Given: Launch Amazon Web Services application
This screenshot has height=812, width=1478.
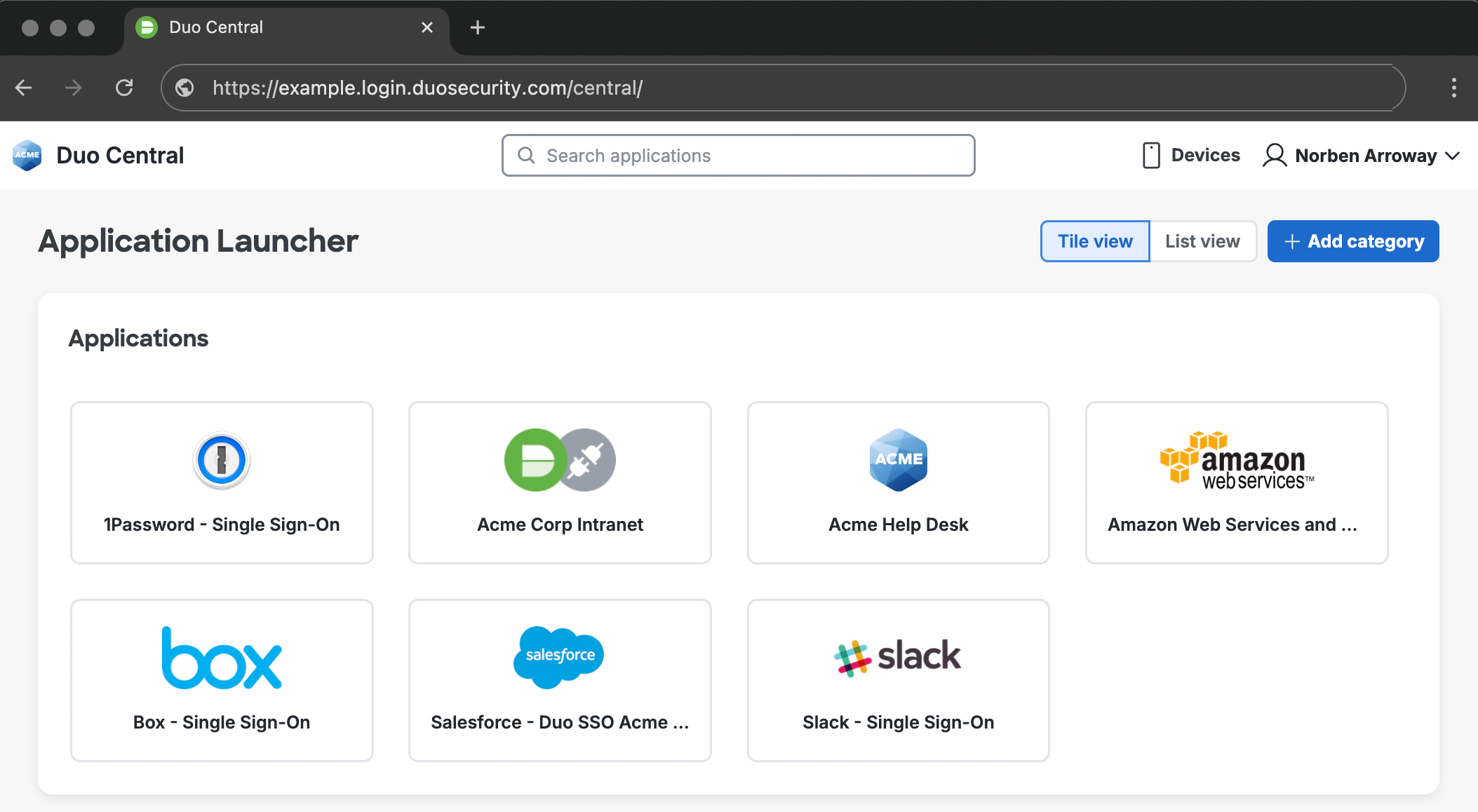Looking at the screenshot, I should pos(1236,482).
